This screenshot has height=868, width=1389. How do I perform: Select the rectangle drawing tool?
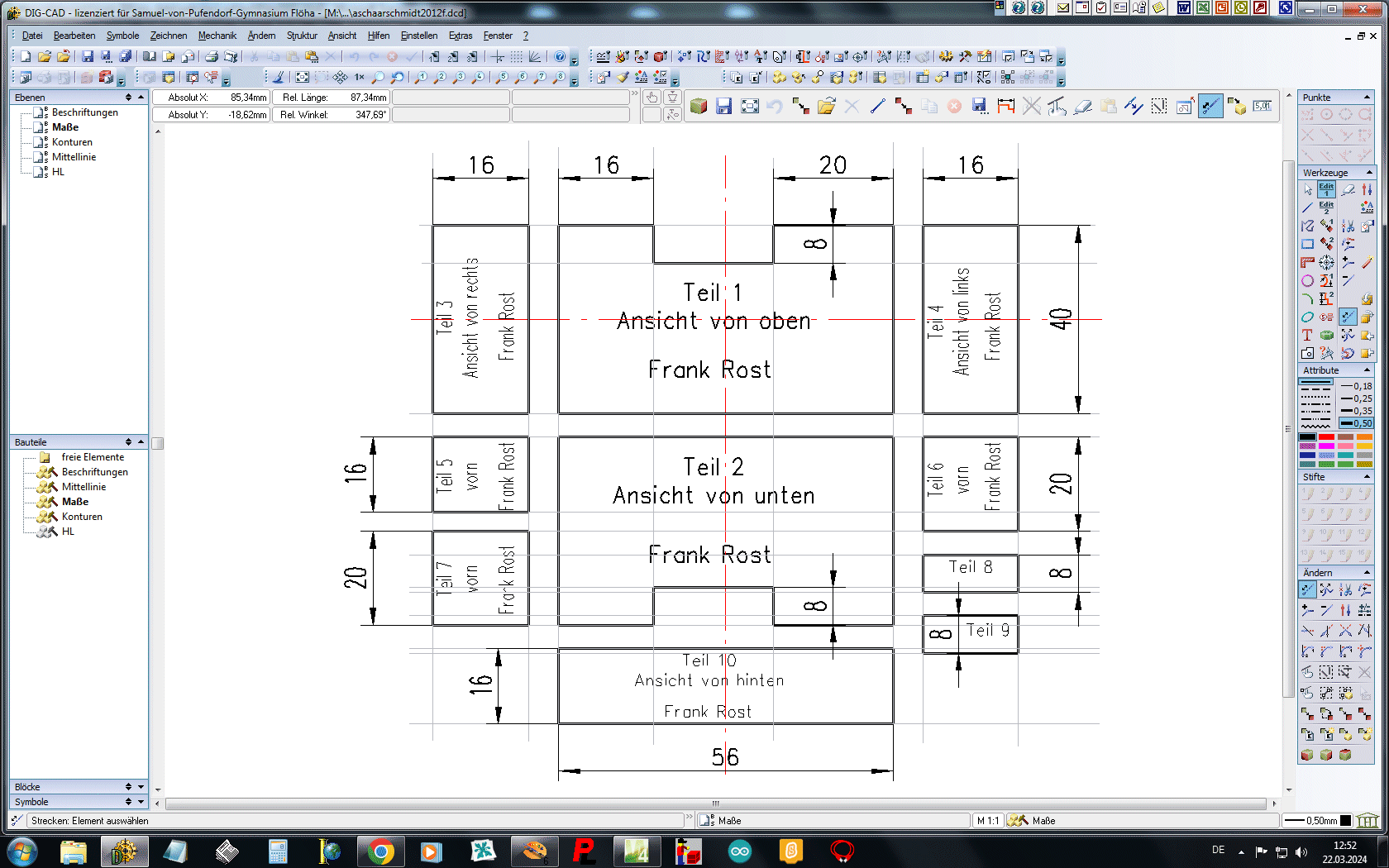[x=1308, y=244]
